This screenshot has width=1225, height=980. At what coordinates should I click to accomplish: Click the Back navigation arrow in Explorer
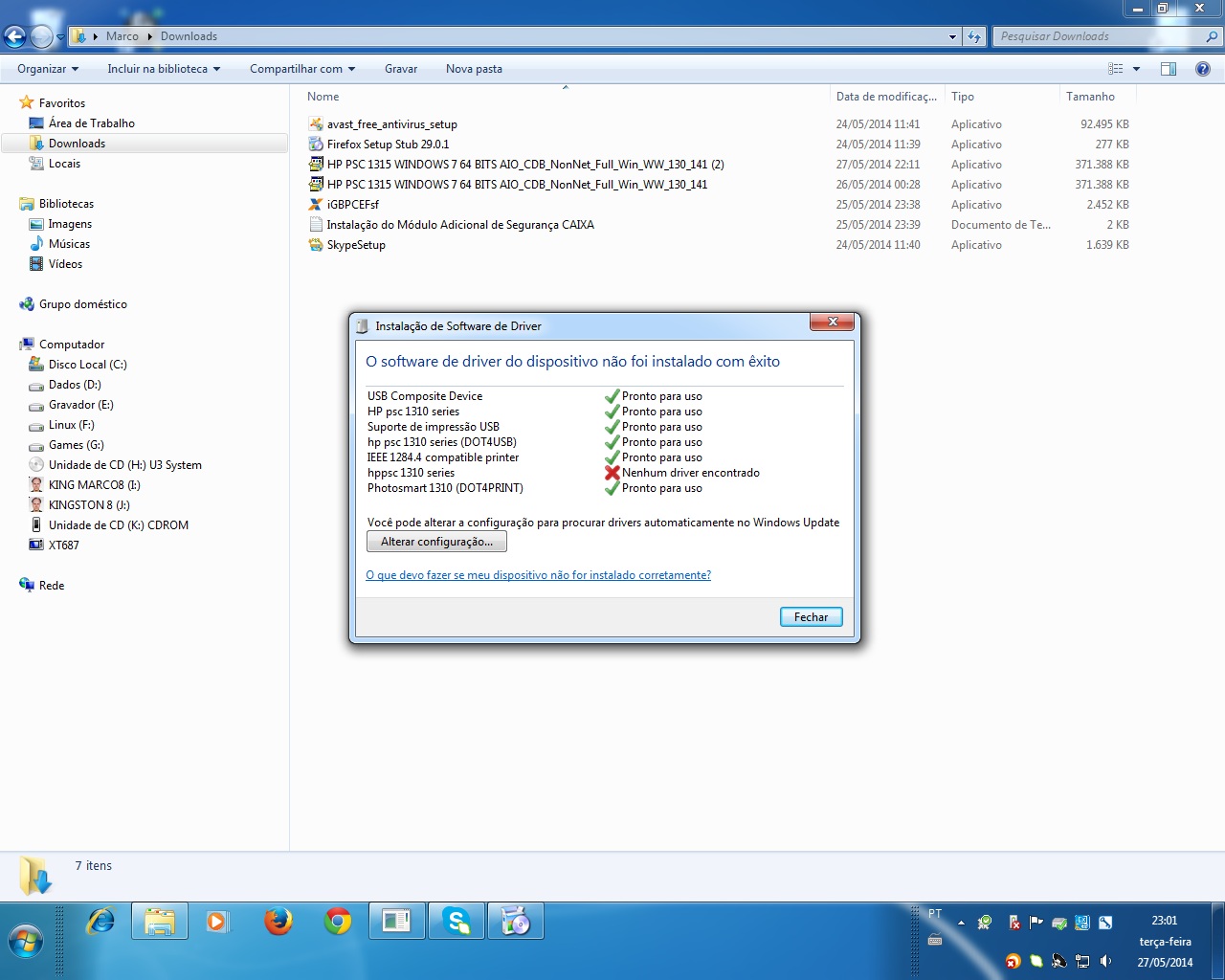pyautogui.click(x=14, y=36)
